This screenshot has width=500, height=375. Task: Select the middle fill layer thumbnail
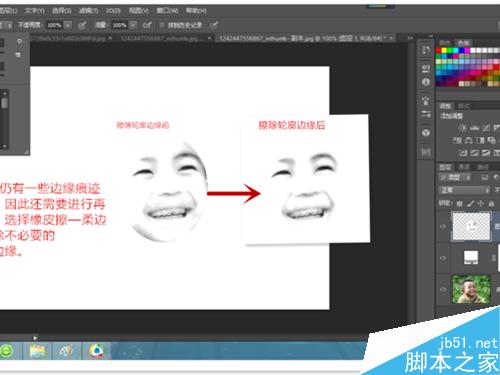pyautogui.click(x=471, y=258)
